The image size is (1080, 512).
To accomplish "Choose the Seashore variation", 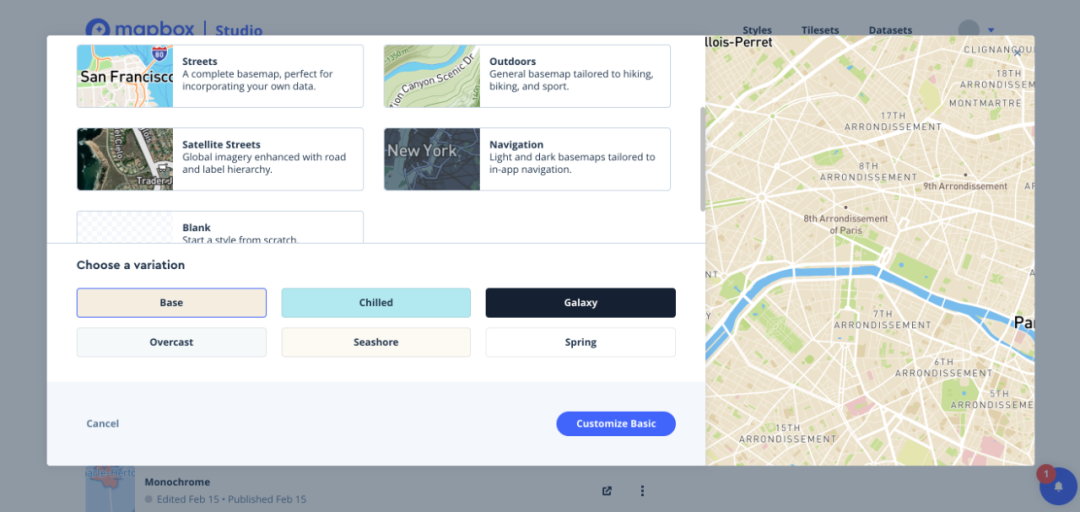I will click(376, 342).
